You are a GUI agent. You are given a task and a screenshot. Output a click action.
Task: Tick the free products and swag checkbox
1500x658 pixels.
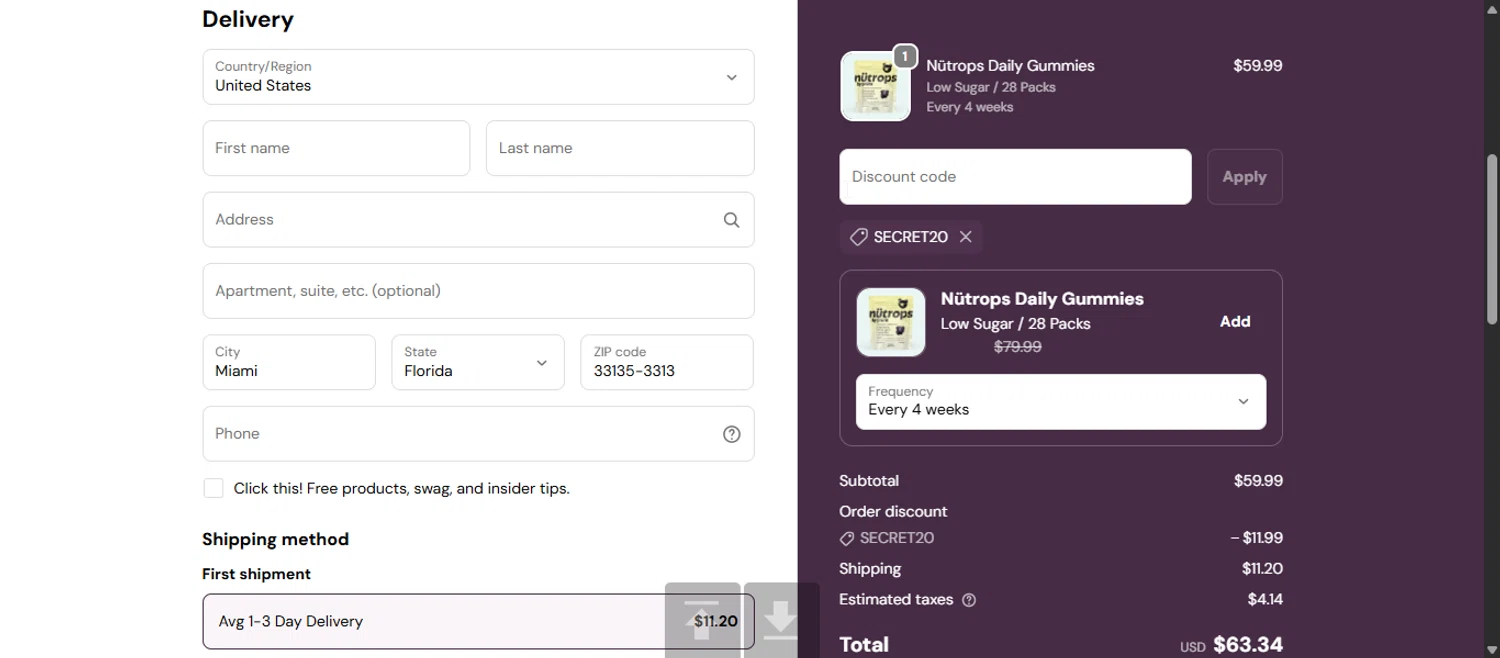(x=213, y=488)
